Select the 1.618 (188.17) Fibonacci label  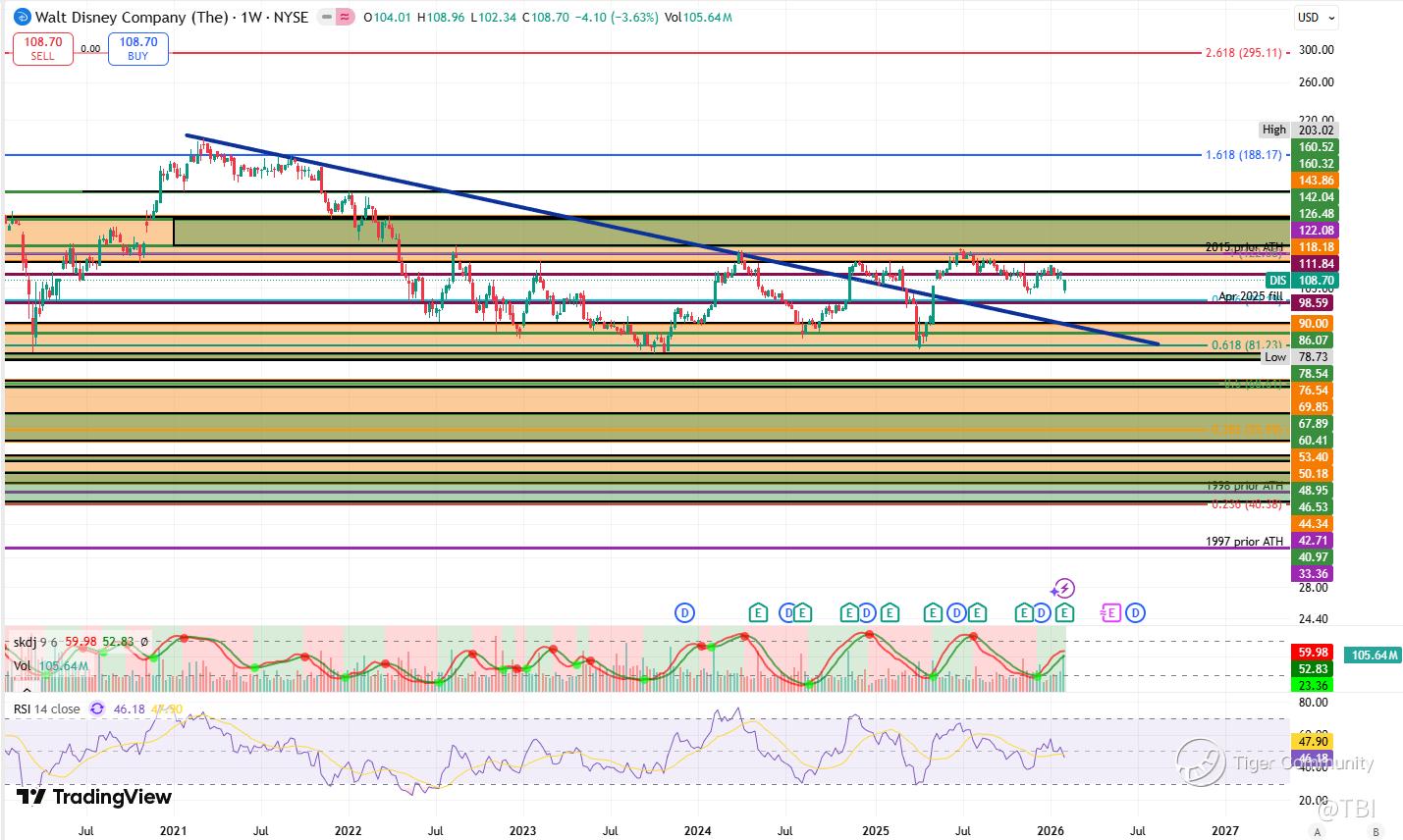tap(1243, 154)
